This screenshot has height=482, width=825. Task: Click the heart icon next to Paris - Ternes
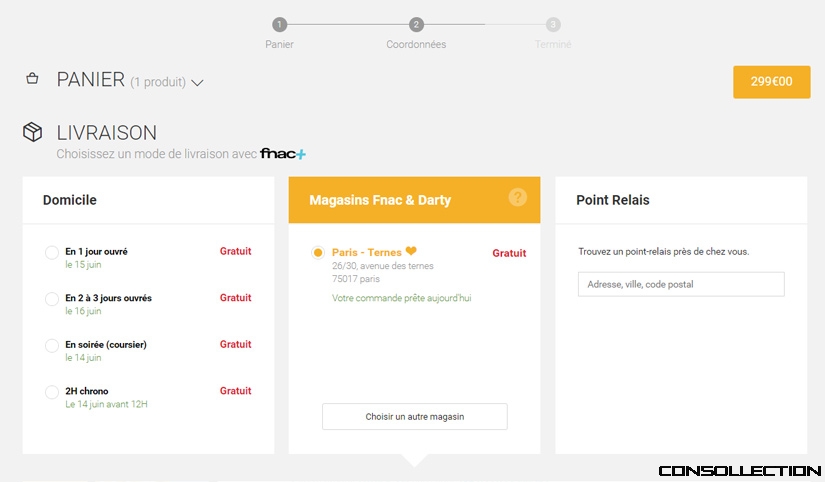point(411,251)
